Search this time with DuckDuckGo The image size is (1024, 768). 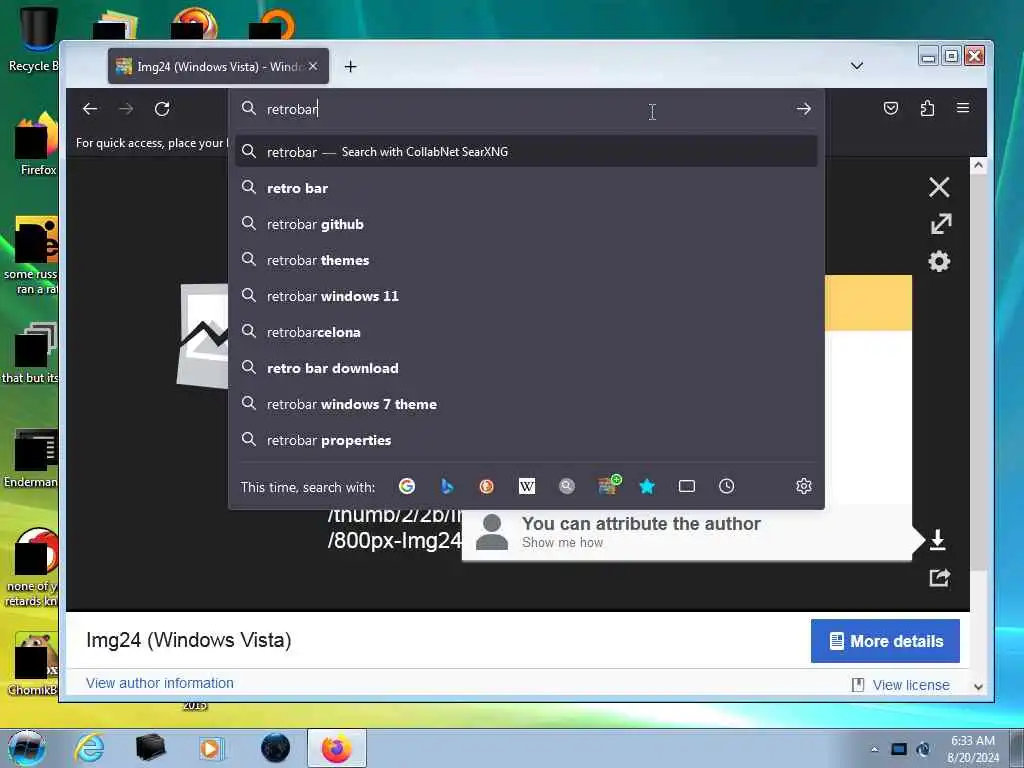[487, 486]
